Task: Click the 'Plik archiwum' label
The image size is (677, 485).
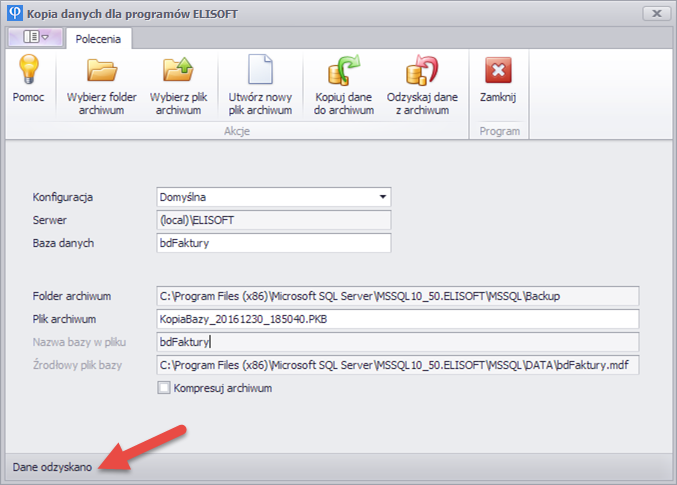Action: click(x=64, y=319)
